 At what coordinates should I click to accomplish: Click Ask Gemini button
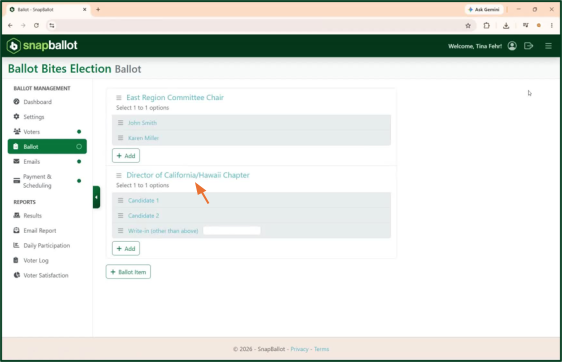pos(484,9)
